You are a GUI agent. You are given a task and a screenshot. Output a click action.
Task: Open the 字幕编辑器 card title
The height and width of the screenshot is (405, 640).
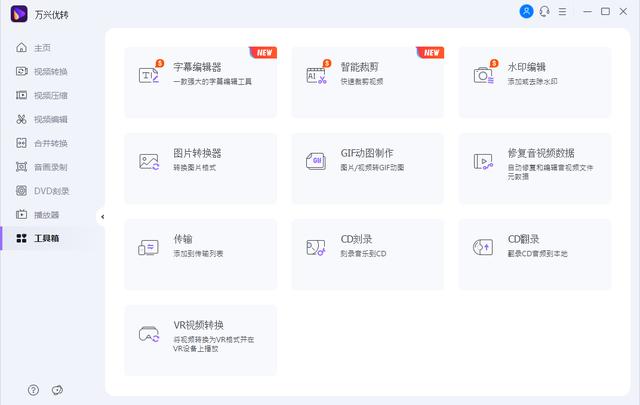coord(198,67)
